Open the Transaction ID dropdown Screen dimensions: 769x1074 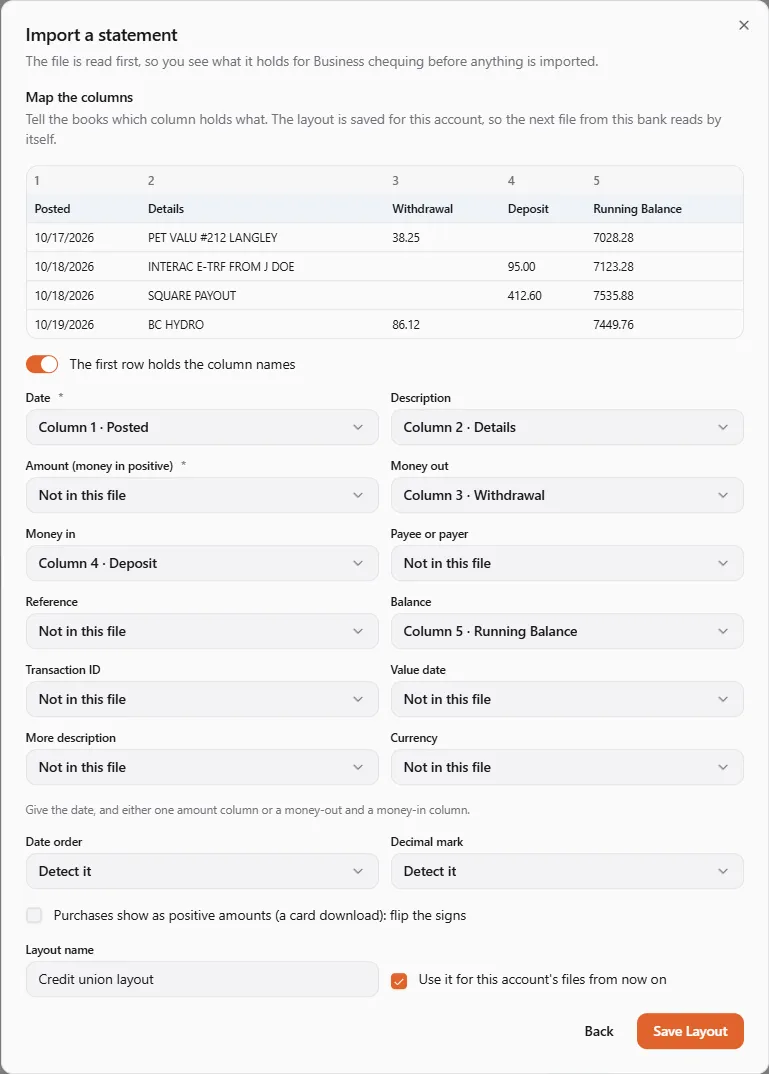[x=202, y=699]
